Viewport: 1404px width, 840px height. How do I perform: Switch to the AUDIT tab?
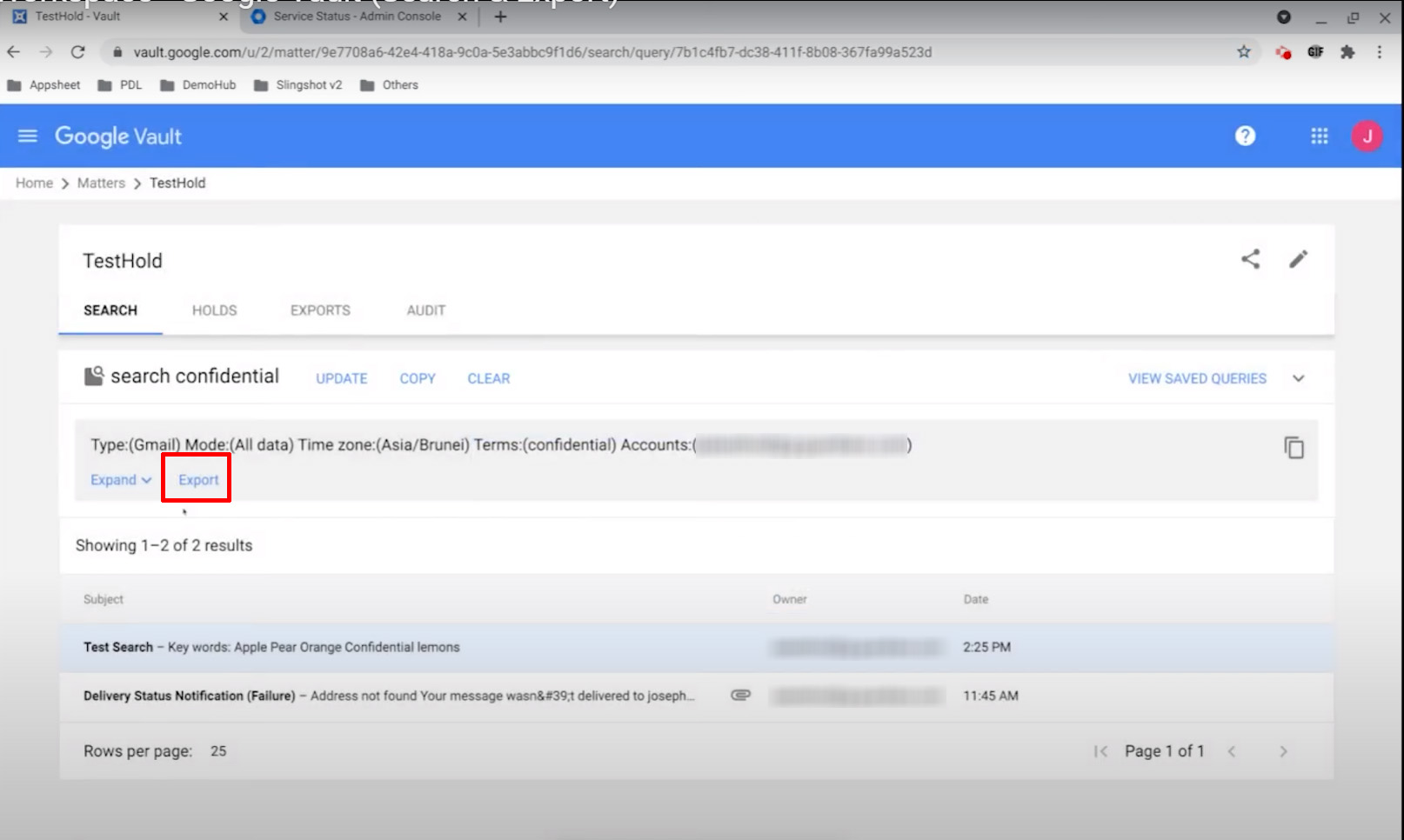[x=426, y=310]
